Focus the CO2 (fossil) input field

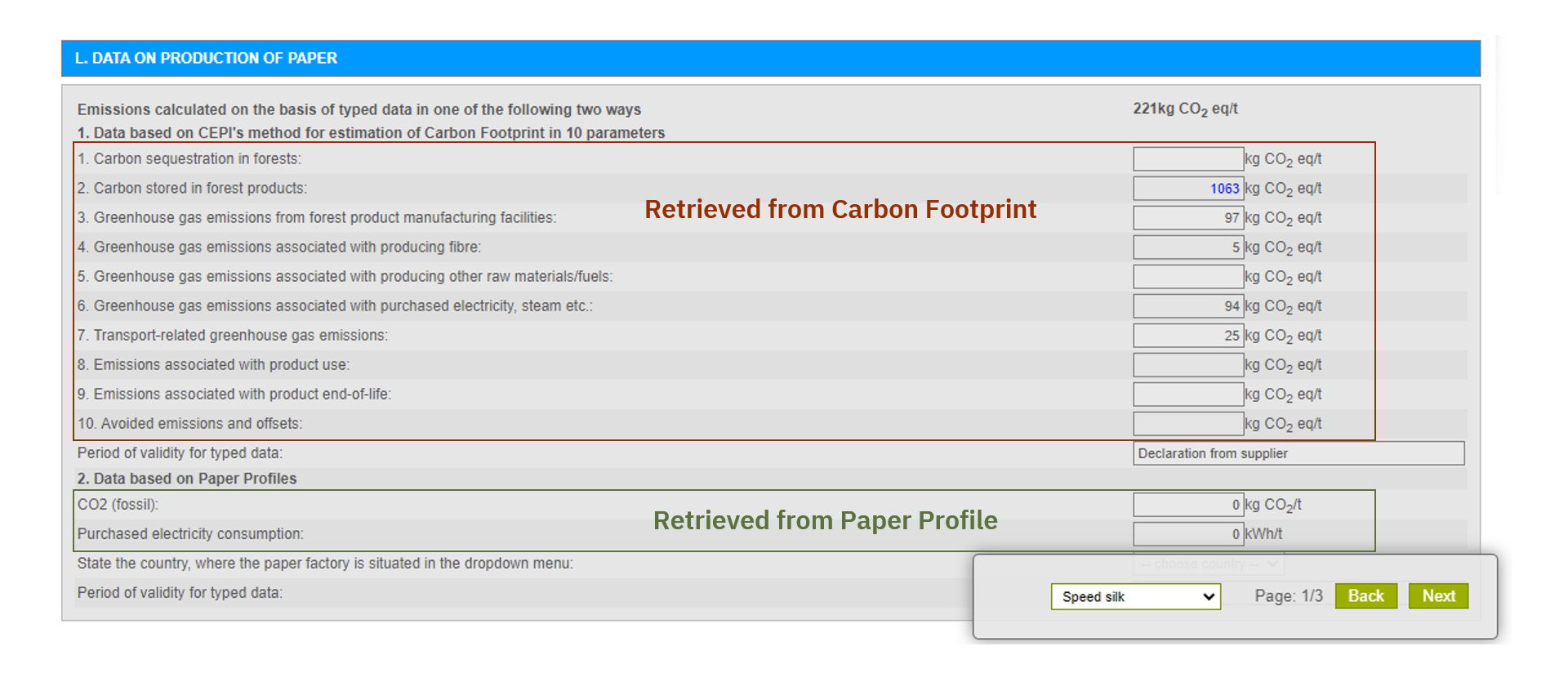pyautogui.click(x=1187, y=505)
